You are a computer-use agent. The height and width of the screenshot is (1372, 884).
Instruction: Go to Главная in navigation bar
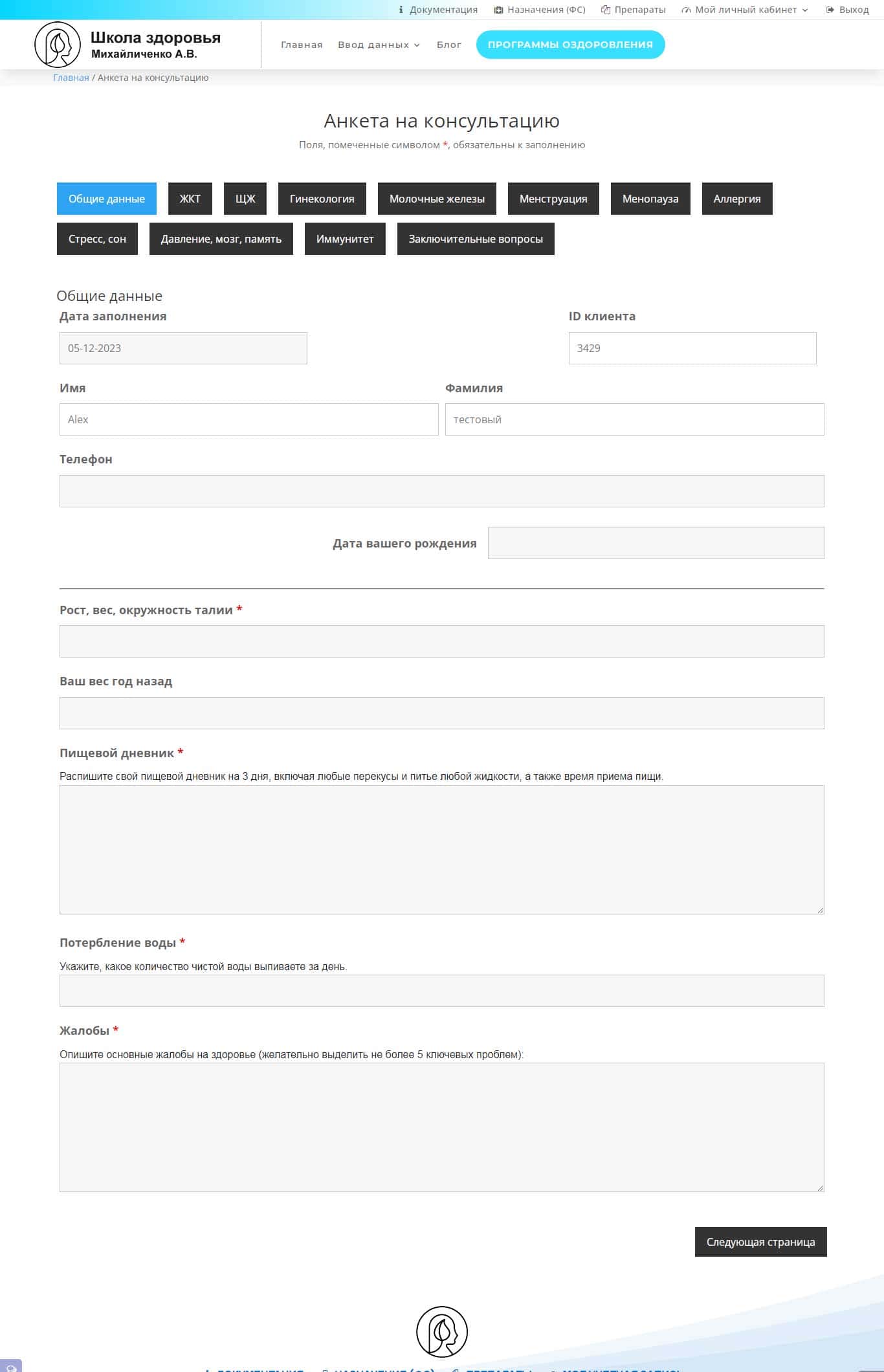pos(302,45)
